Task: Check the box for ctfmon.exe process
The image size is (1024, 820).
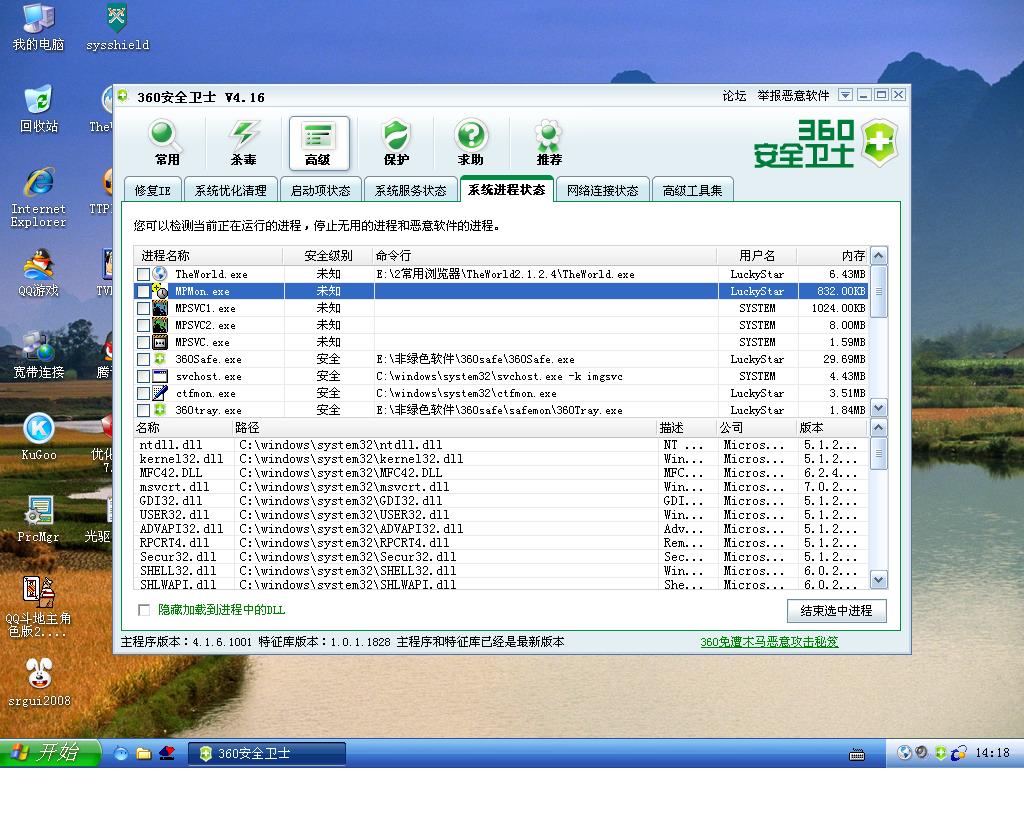Action: click(143, 393)
